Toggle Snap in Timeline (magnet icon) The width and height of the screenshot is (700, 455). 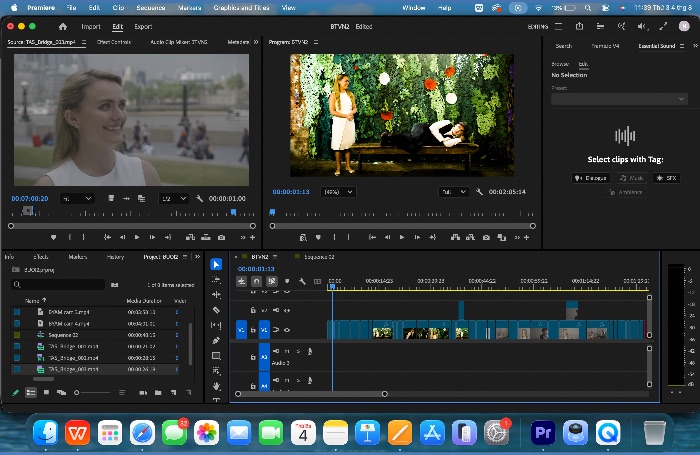click(256, 281)
